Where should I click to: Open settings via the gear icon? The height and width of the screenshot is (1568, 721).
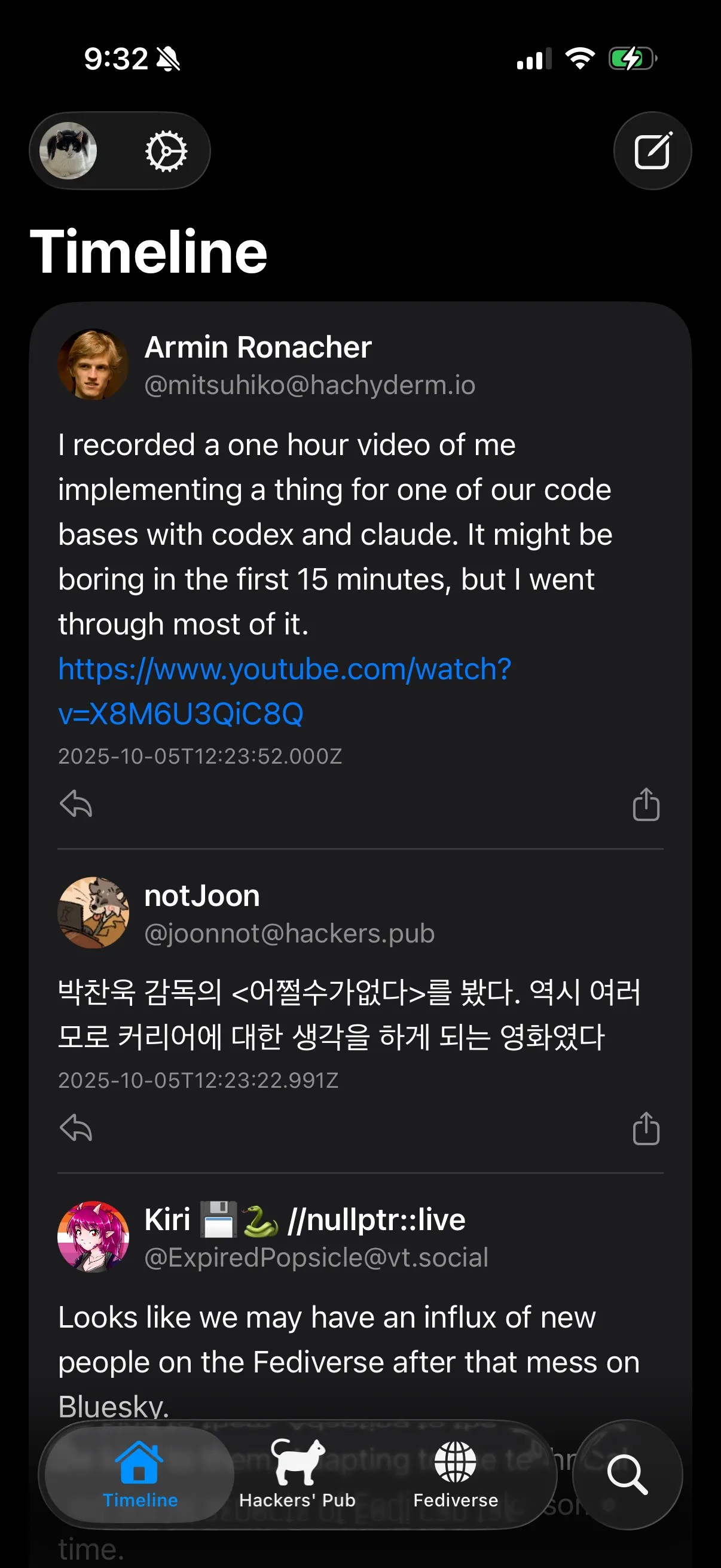click(166, 151)
